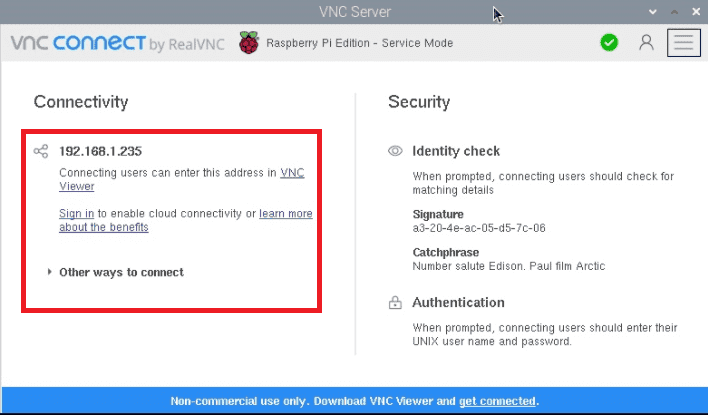Click the get connected link
708x417 pixels.
pos(497,401)
